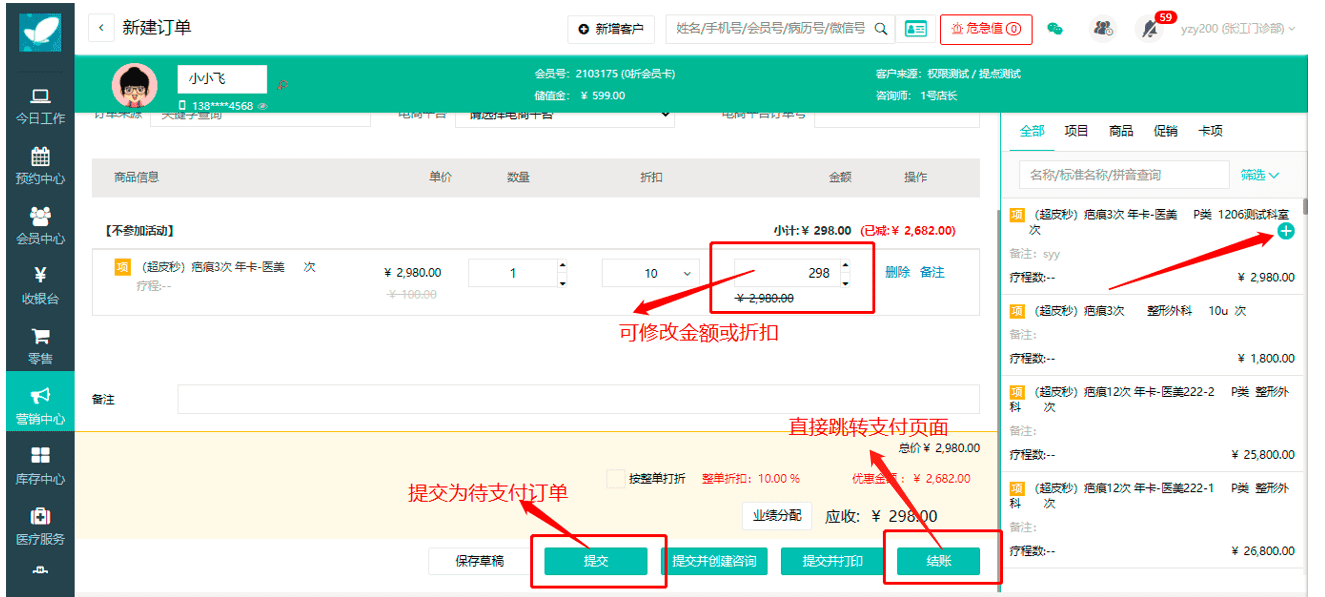This screenshot has height=597, width=1325.
Task: Click the 备注 remarks input field
Action: (578, 399)
